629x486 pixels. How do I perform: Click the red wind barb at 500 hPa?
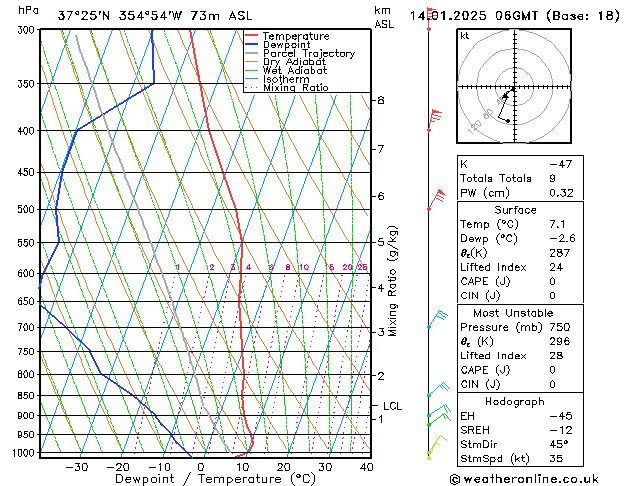437,199
